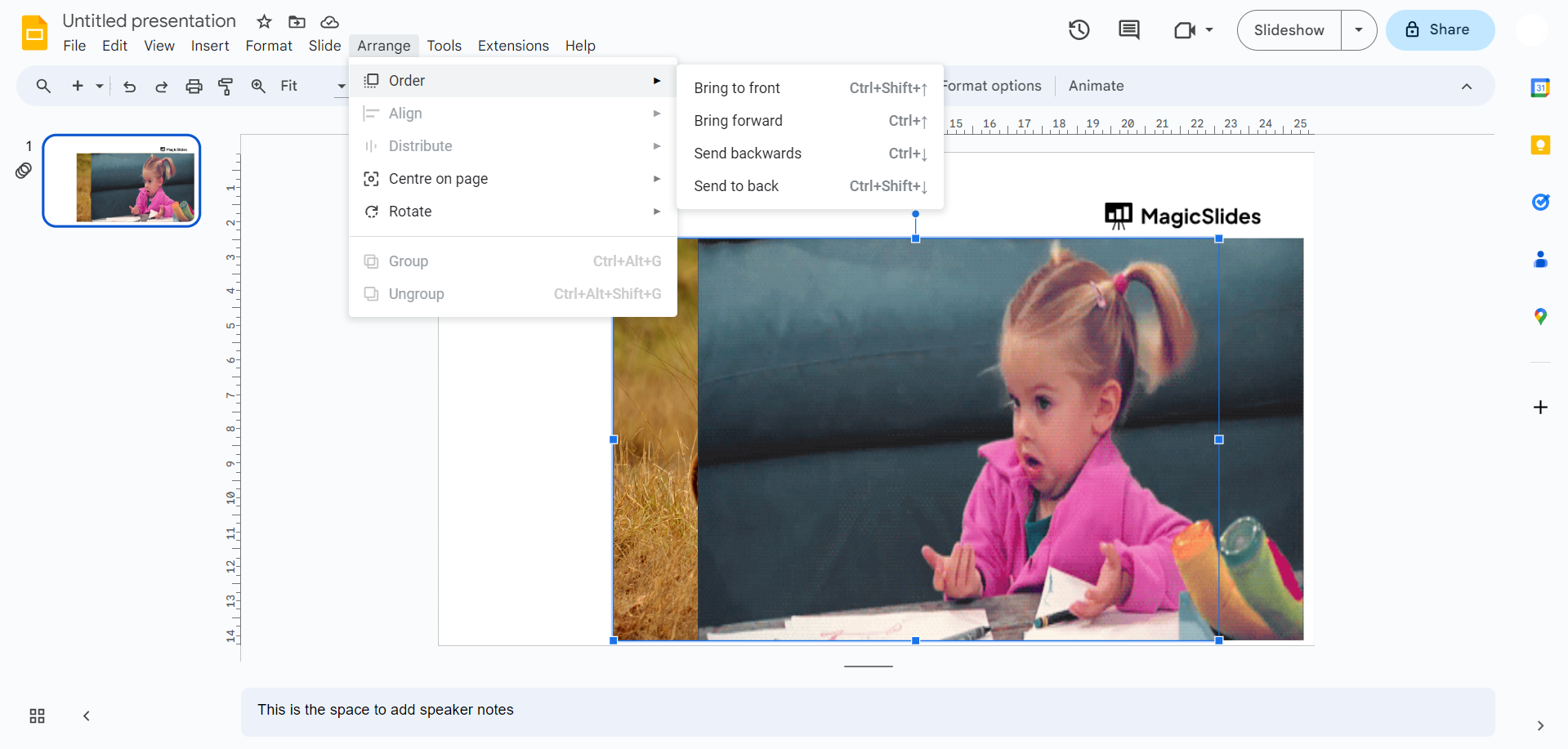Click the speaker notes resize bar
Viewport: 1568px width, 749px height.
[869, 667]
